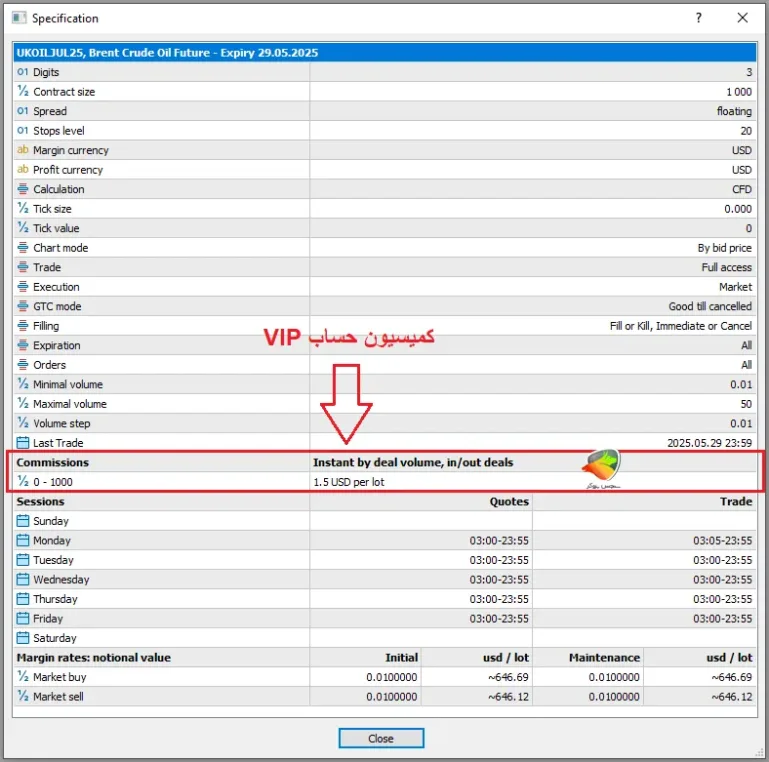The height and width of the screenshot is (762, 769).
Task: Click the calendar icon for Saturday
Action: click(23, 637)
